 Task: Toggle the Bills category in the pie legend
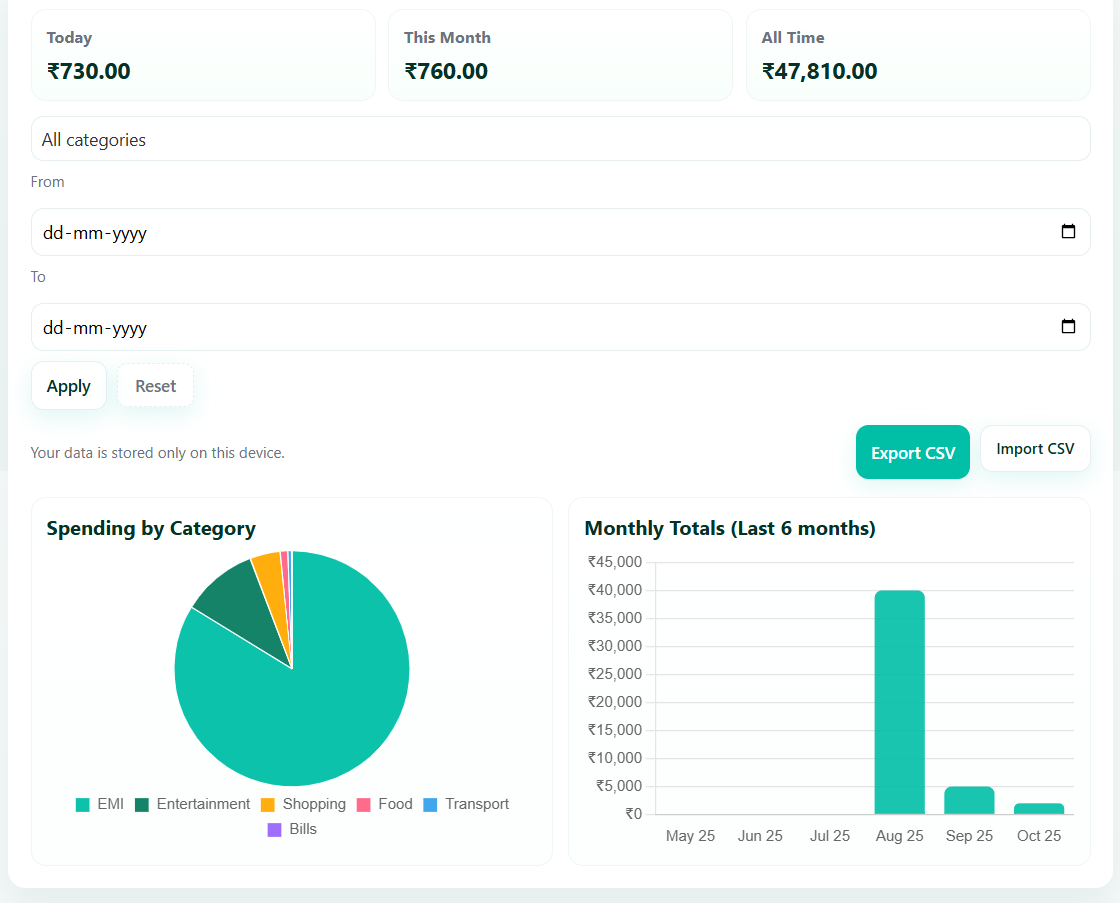[x=291, y=828]
